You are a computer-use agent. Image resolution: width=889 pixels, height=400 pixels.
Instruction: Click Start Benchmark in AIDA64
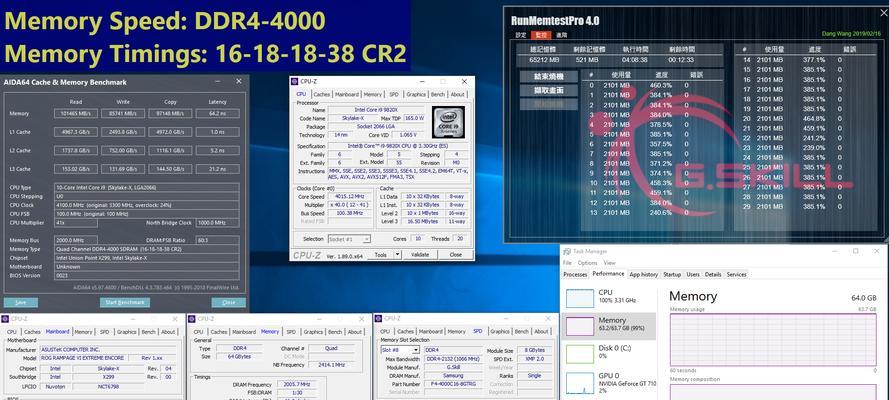pyautogui.click(x=125, y=303)
